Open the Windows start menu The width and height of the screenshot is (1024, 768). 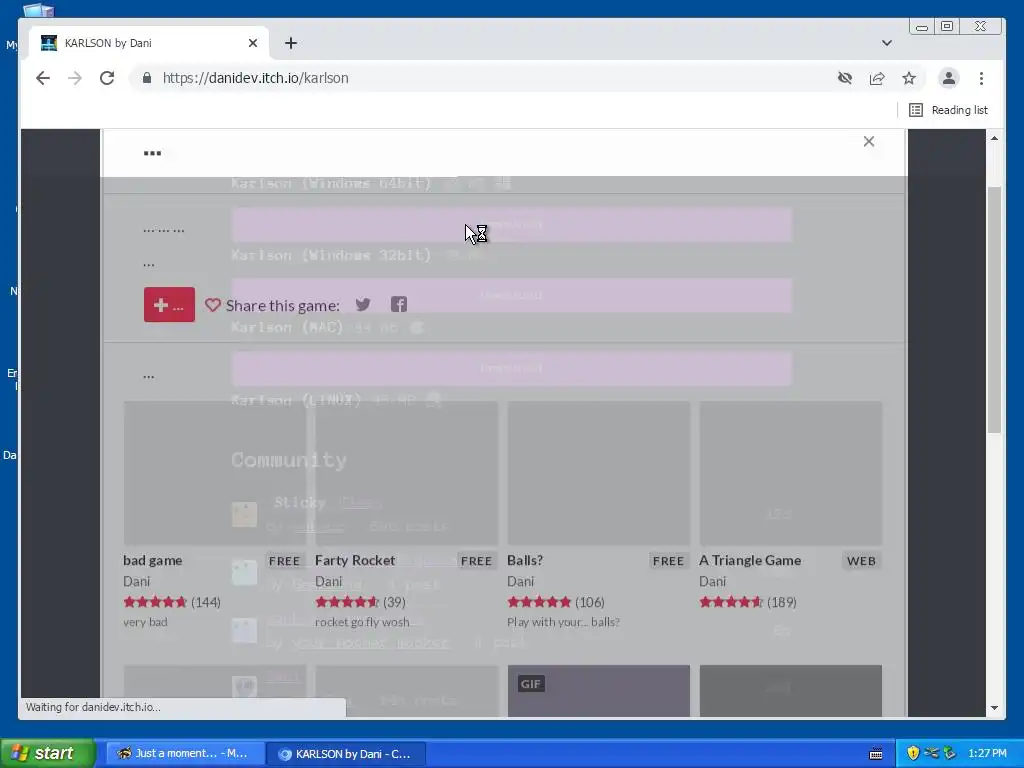coord(47,753)
